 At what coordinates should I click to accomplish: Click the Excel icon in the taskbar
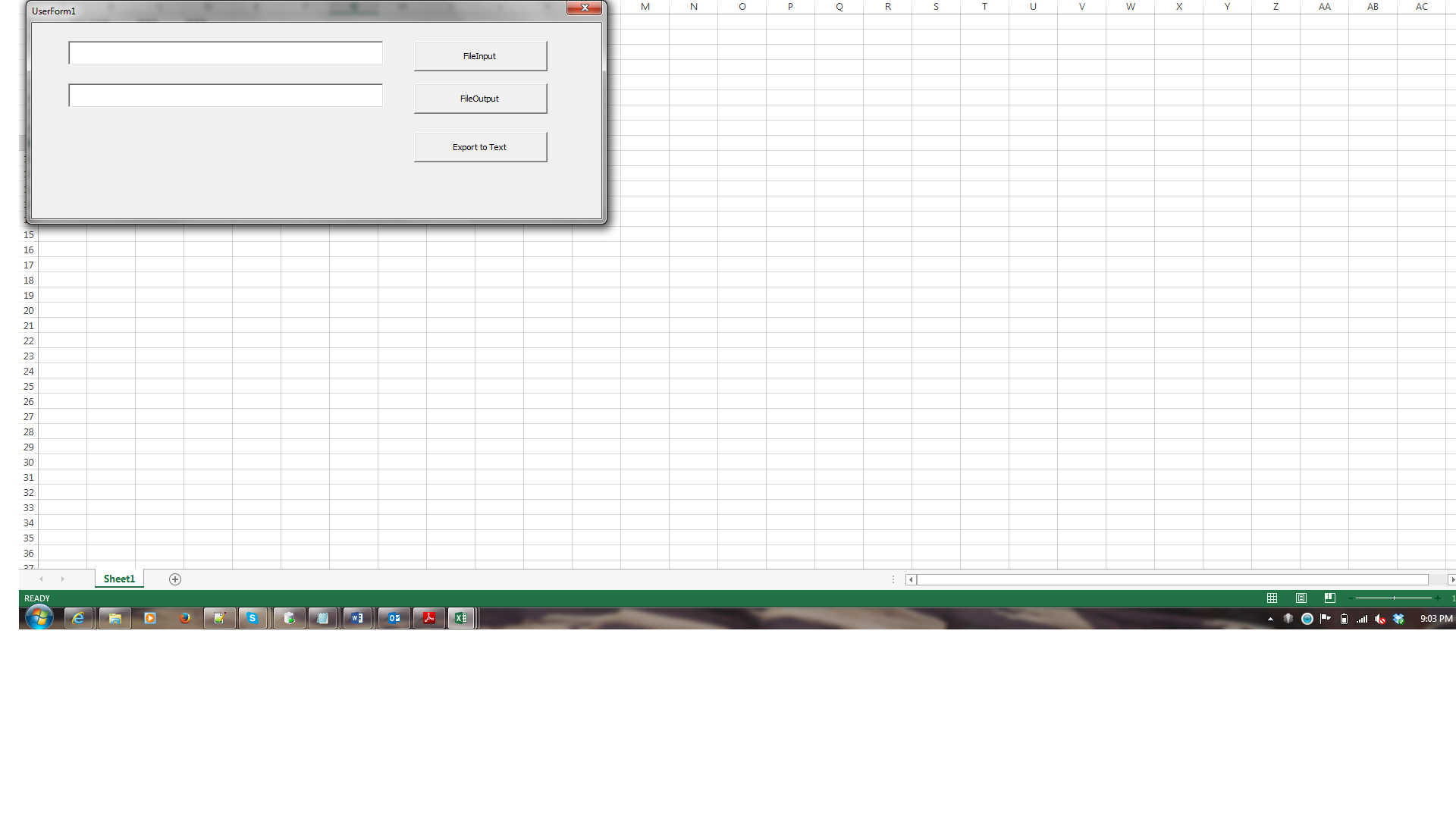[461, 618]
